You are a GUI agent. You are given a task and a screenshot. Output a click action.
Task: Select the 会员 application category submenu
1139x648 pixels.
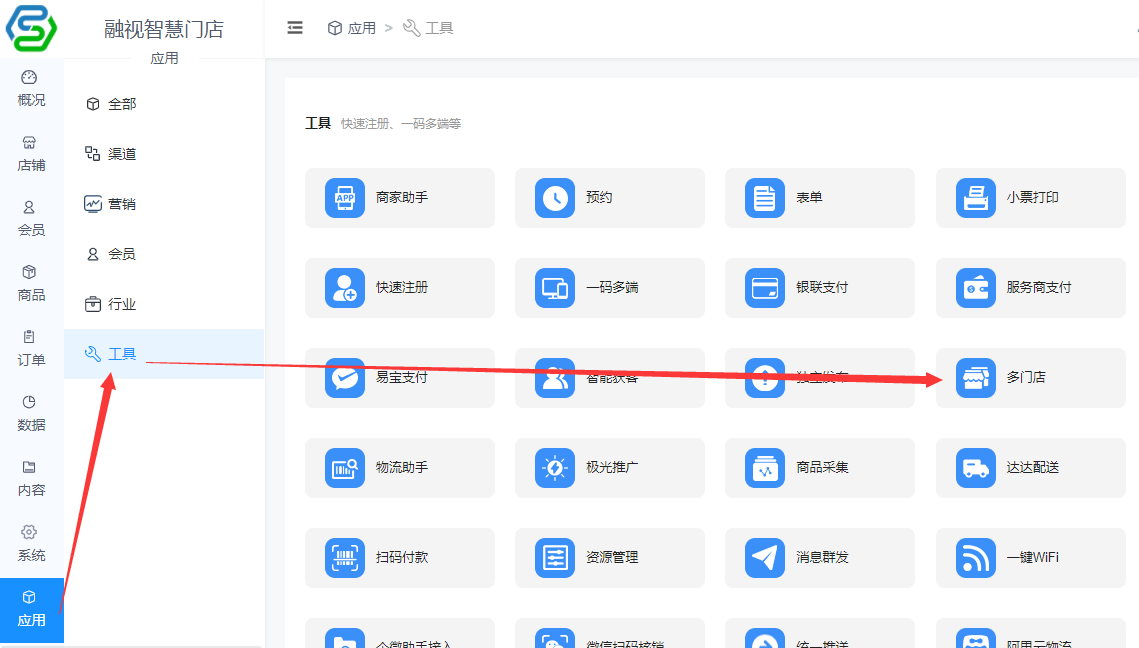163,254
